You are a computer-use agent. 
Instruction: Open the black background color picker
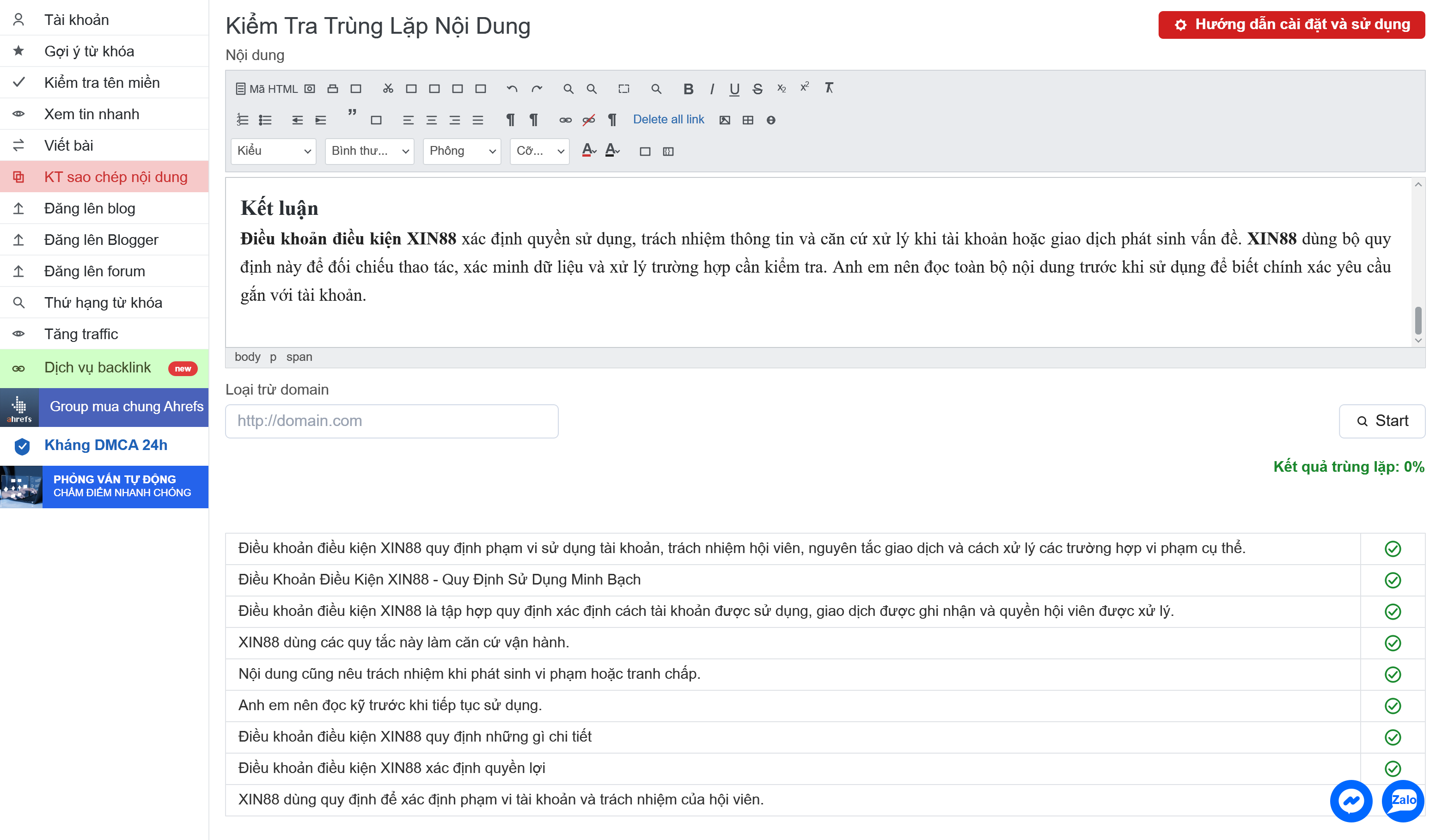click(612, 151)
